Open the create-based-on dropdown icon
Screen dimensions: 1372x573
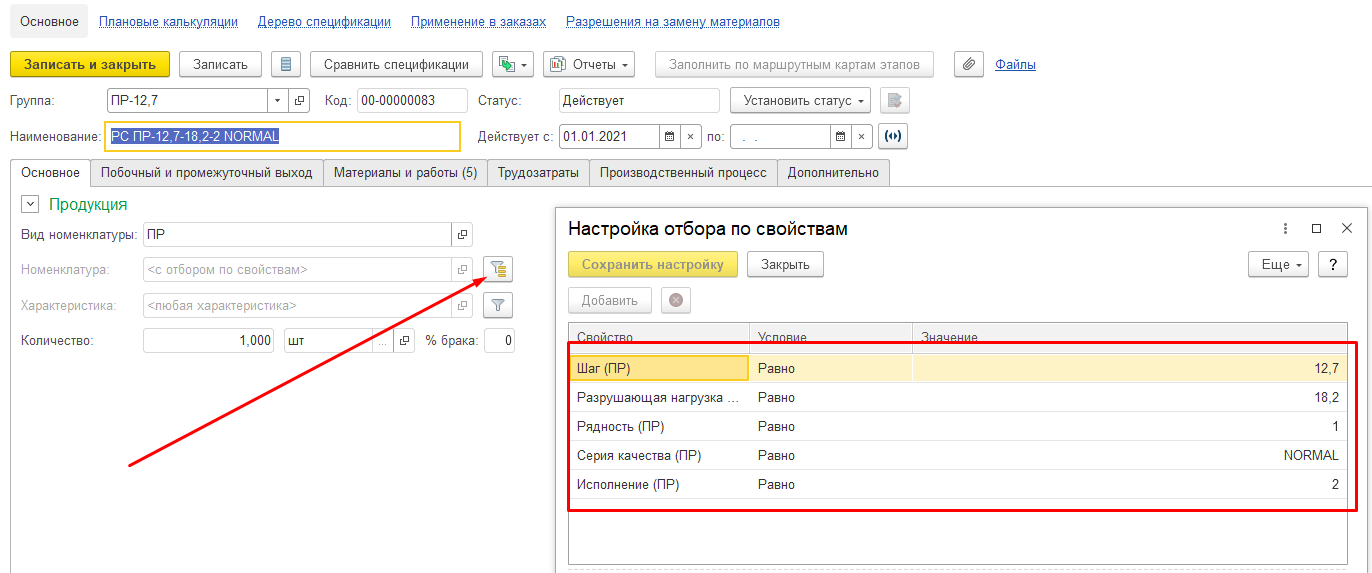(x=513, y=64)
